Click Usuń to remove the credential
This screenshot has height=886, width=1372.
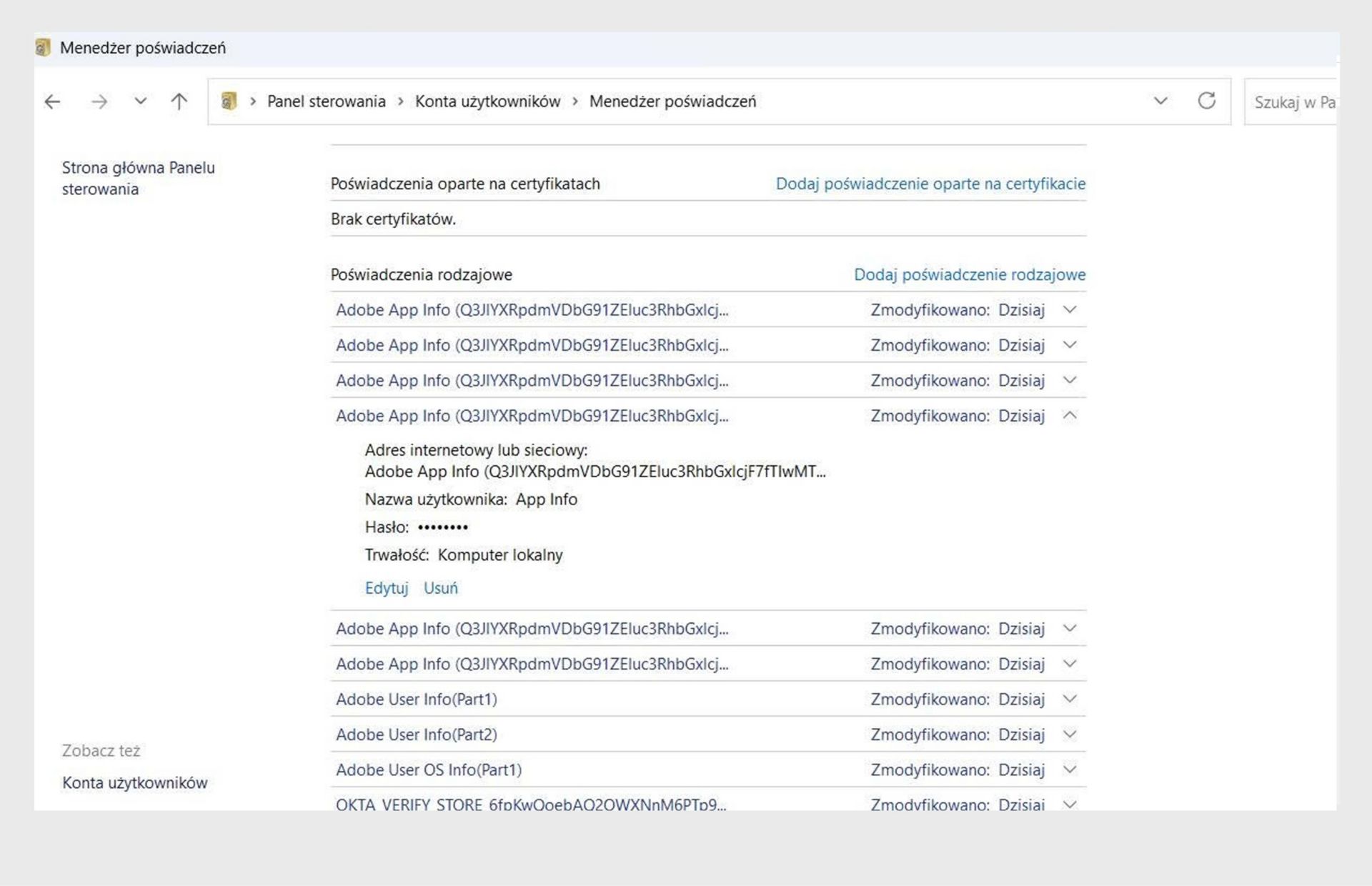click(x=440, y=588)
